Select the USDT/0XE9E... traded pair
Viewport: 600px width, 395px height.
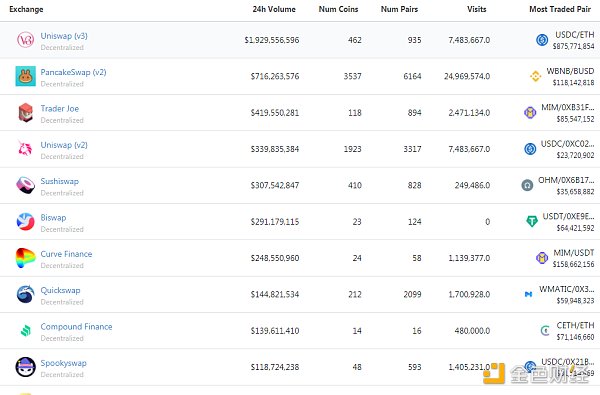click(x=568, y=217)
